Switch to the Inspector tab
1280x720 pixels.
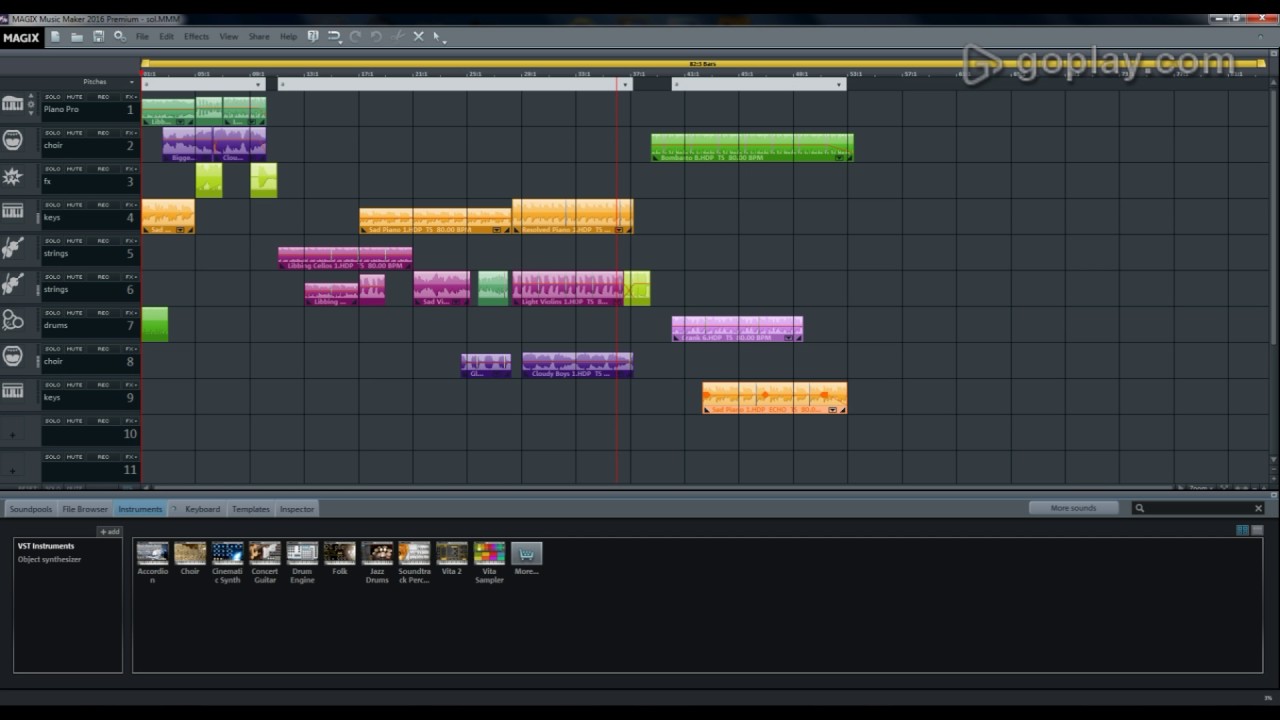pos(297,509)
